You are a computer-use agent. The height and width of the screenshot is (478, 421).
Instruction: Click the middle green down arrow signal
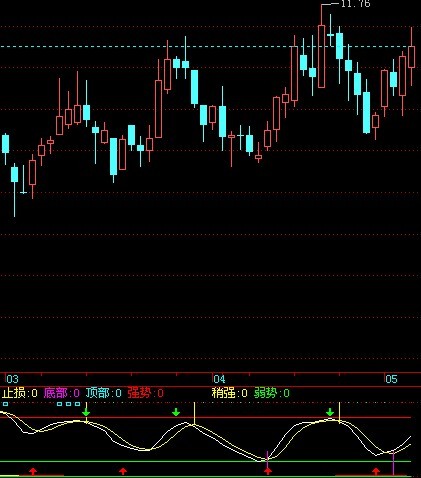176,412
